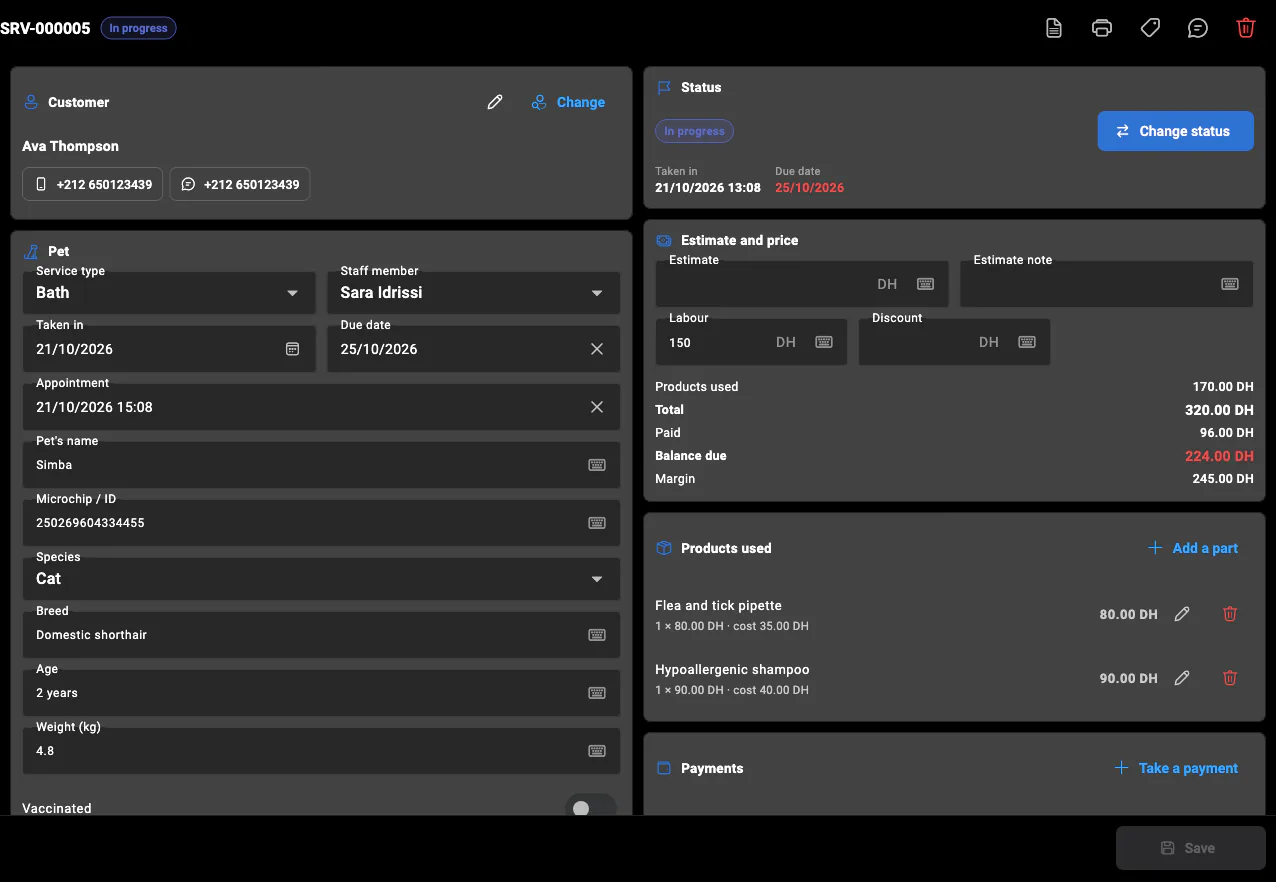Take a payment
1276x882 pixels.
1176,768
